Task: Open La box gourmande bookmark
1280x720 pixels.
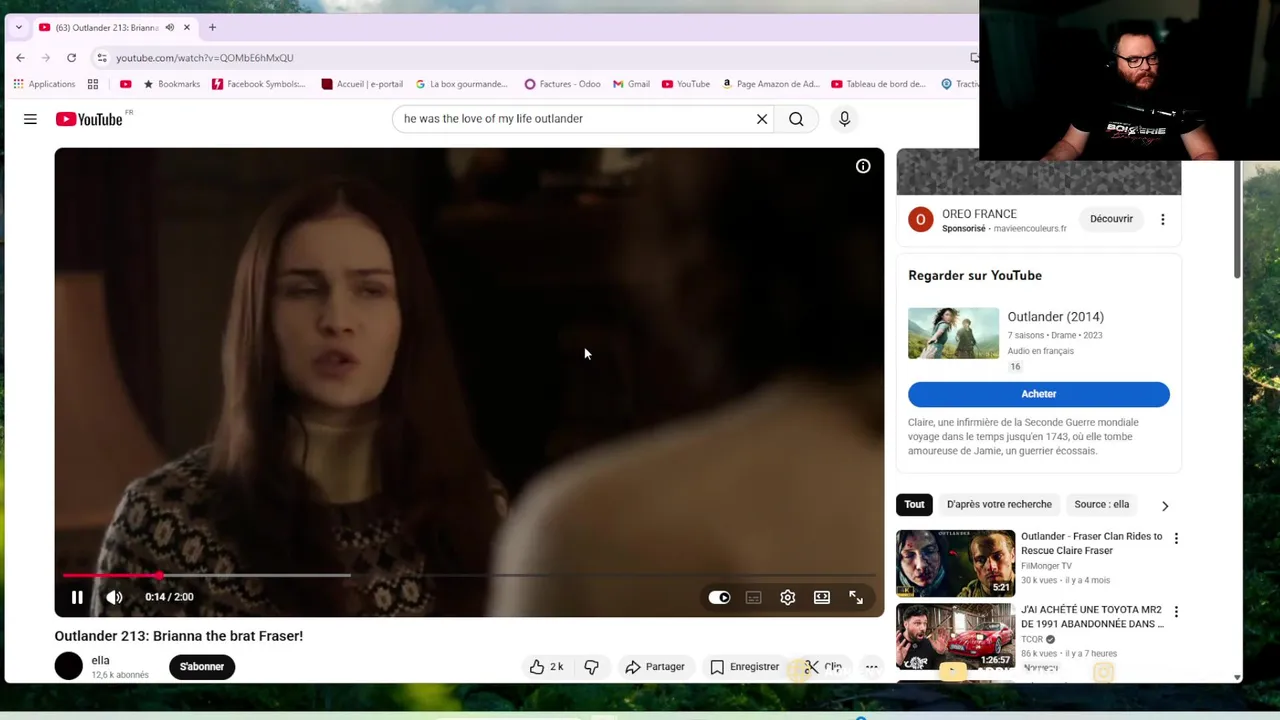Action: tap(462, 84)
